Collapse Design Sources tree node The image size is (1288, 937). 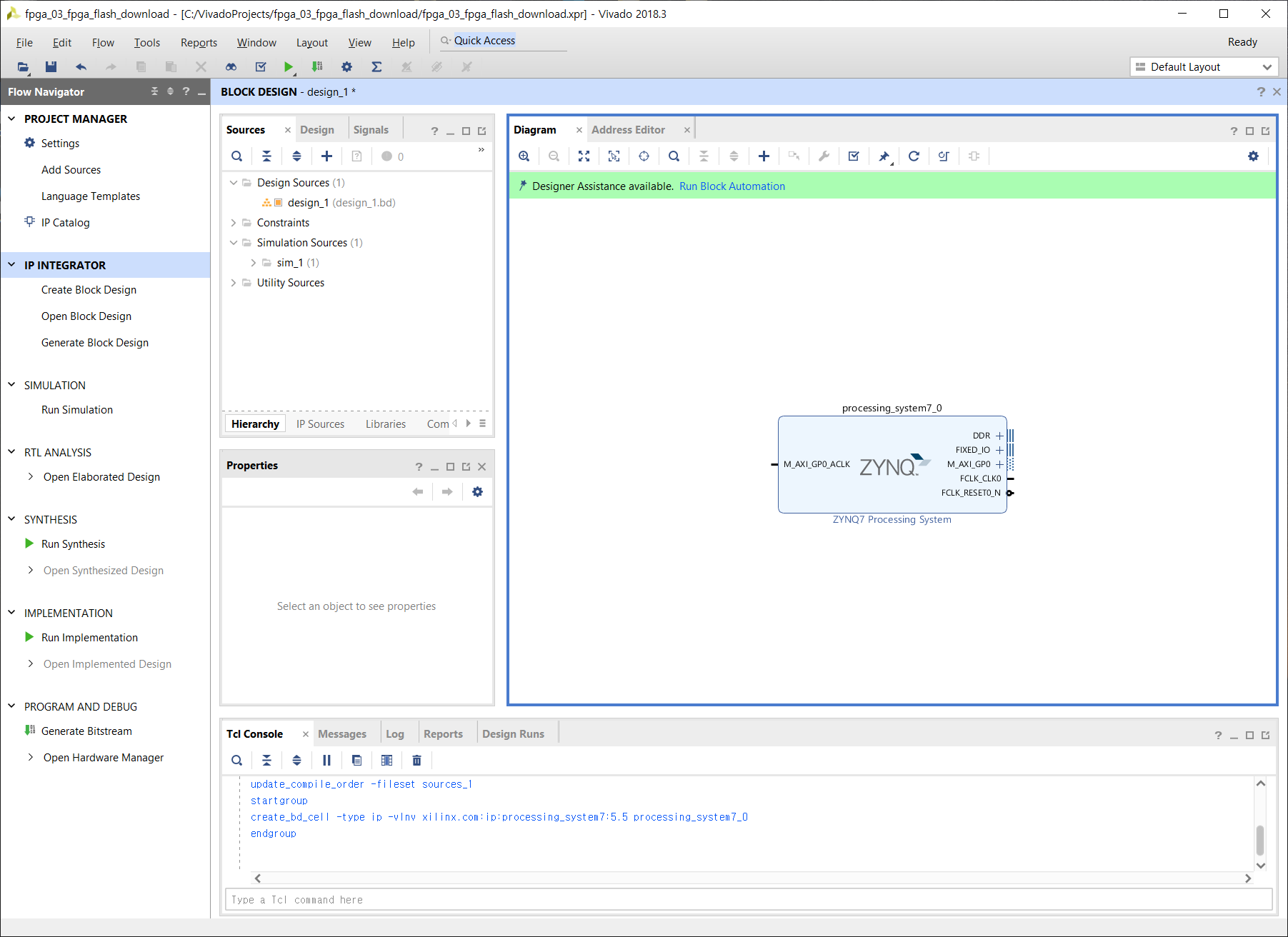click(233, 183)
